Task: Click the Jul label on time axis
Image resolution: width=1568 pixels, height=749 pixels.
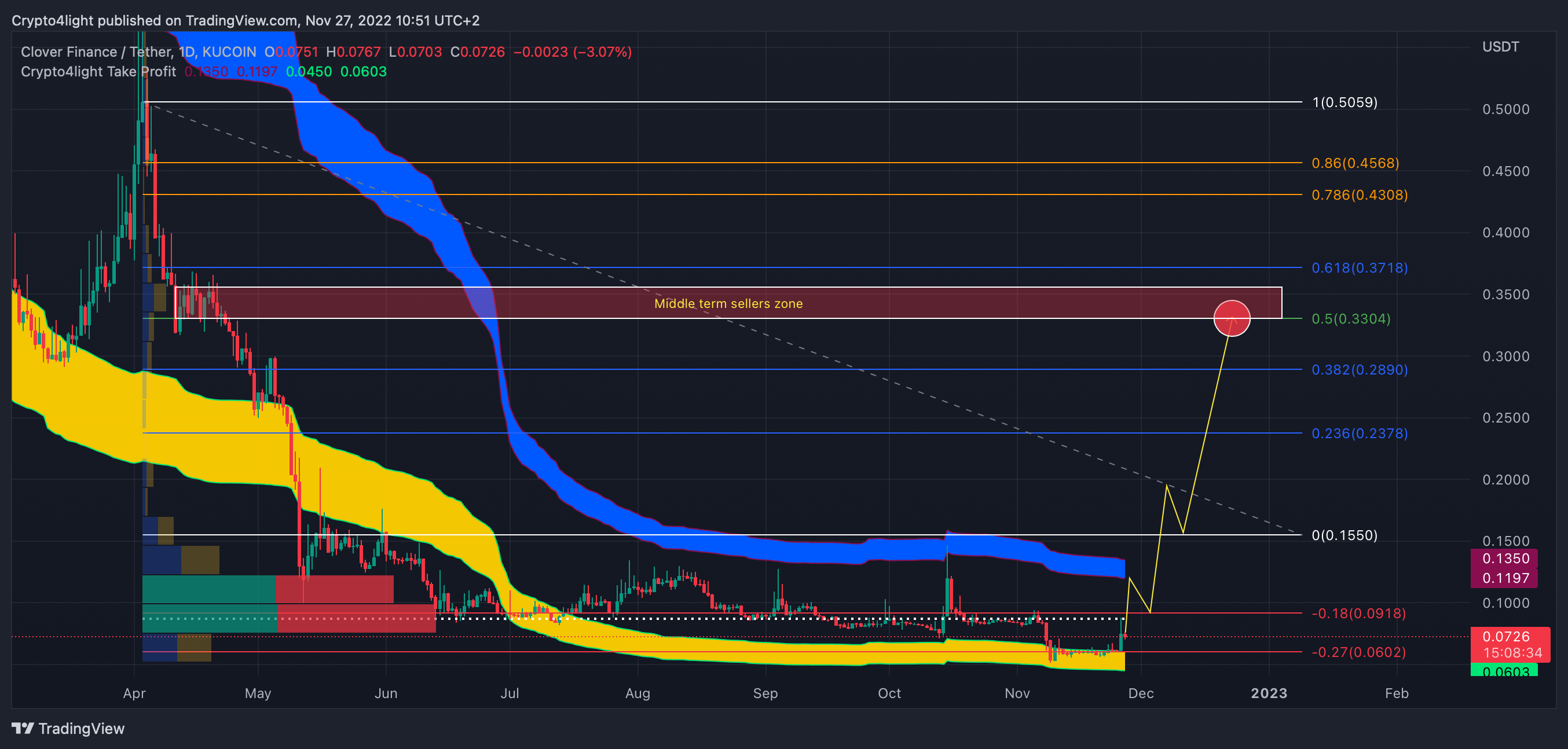Action: click(510, 693)
